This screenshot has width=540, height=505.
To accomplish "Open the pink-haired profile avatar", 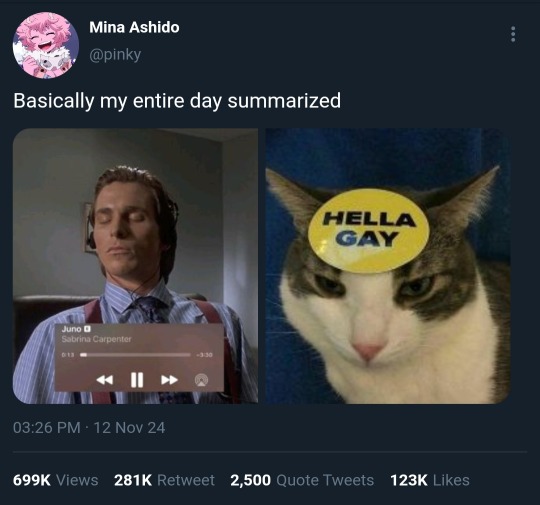I will click(x=46, y=45).
